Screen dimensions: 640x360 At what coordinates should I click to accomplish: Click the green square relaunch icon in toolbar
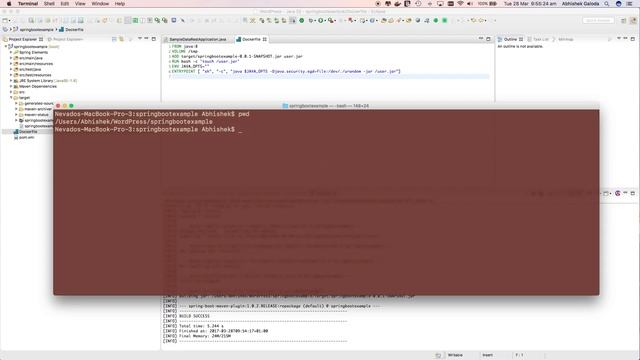pyautogui.click(x=445, y=20)
